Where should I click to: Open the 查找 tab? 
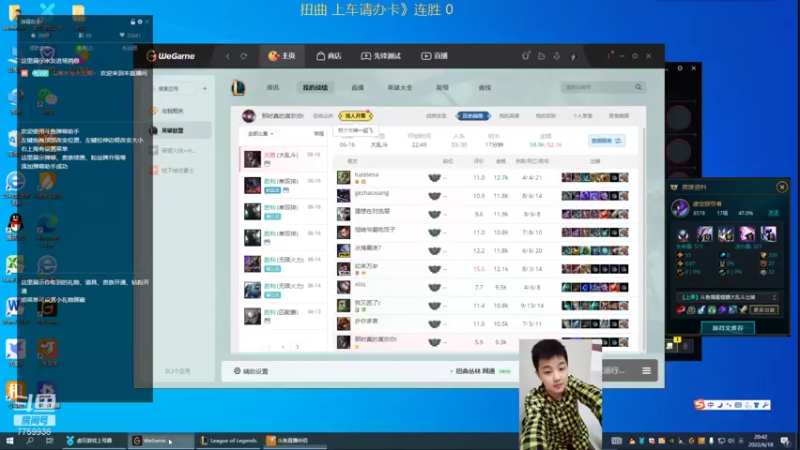[x=485, y=88]
